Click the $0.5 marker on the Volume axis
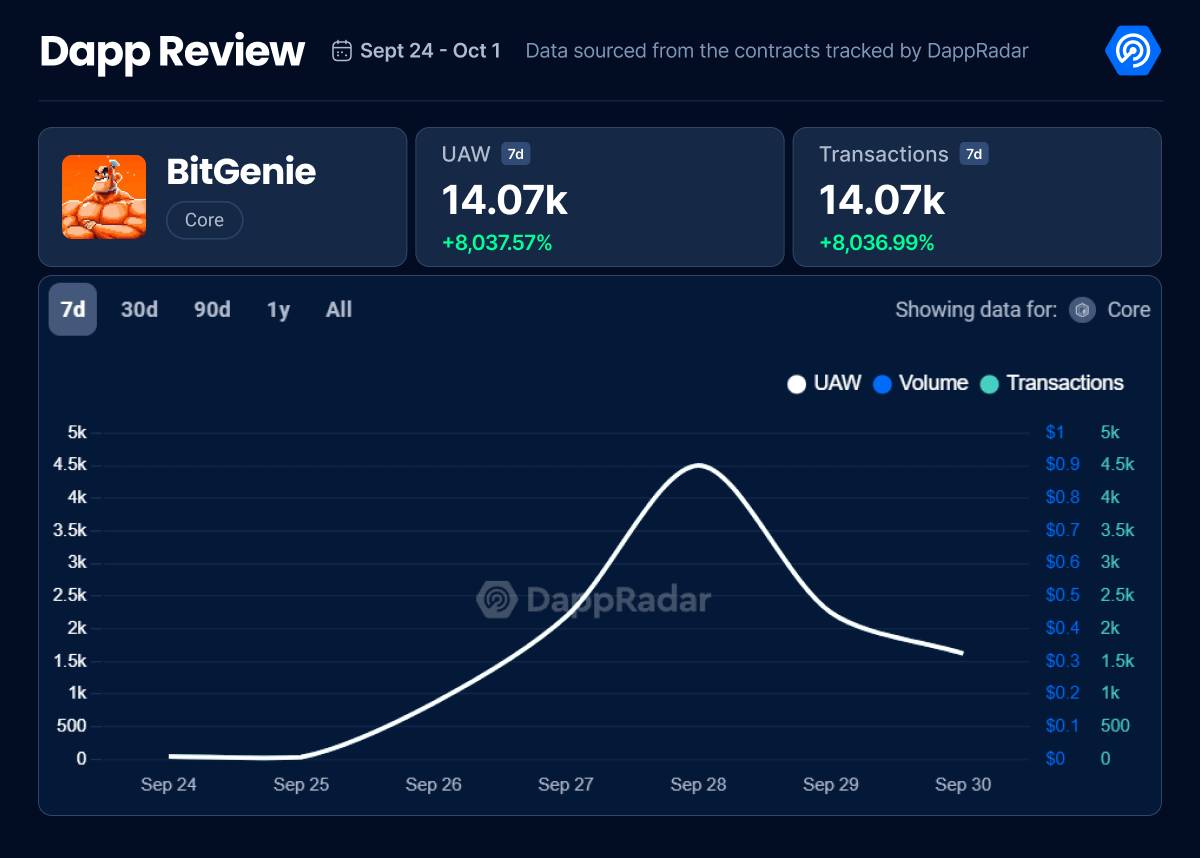 [1062, 595]
